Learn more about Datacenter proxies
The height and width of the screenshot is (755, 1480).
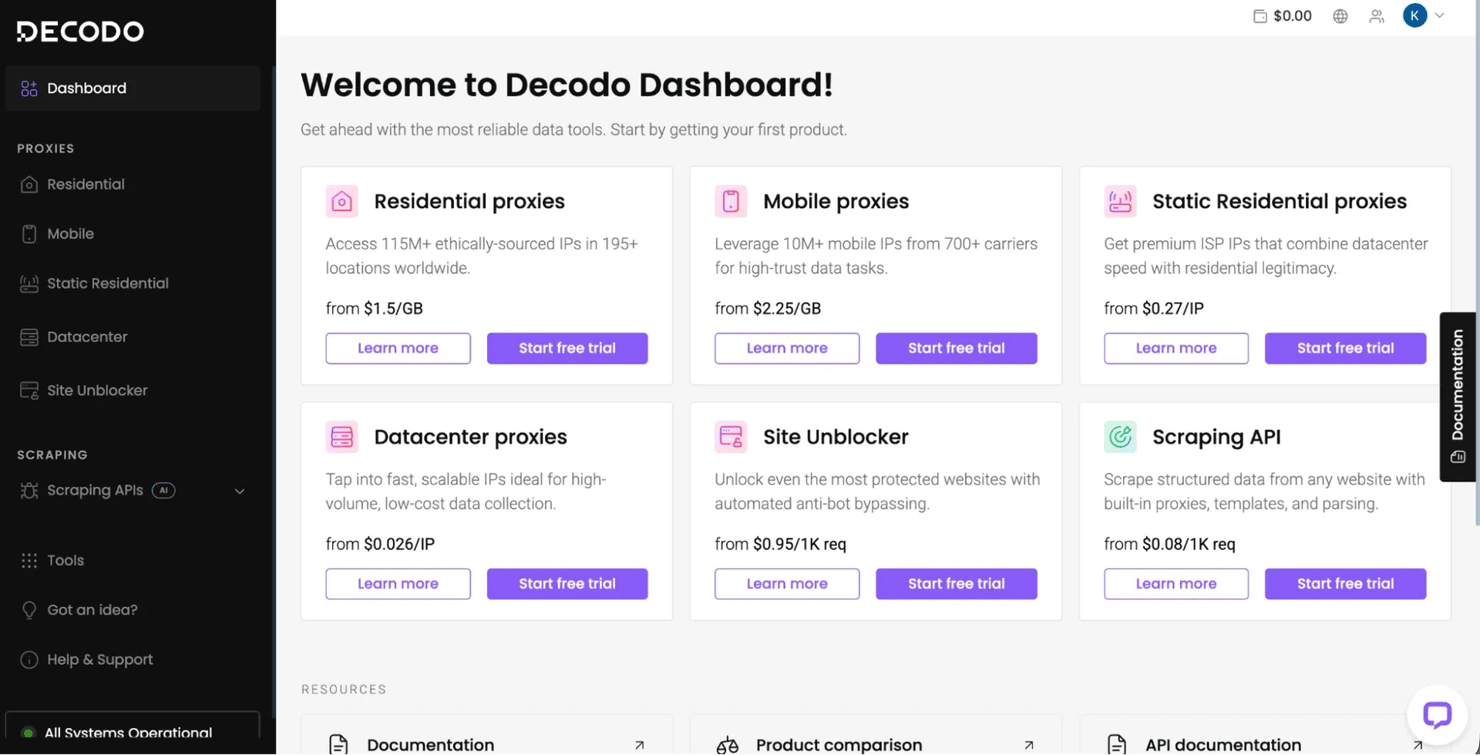pyautogui.click(x=398, y=584)
